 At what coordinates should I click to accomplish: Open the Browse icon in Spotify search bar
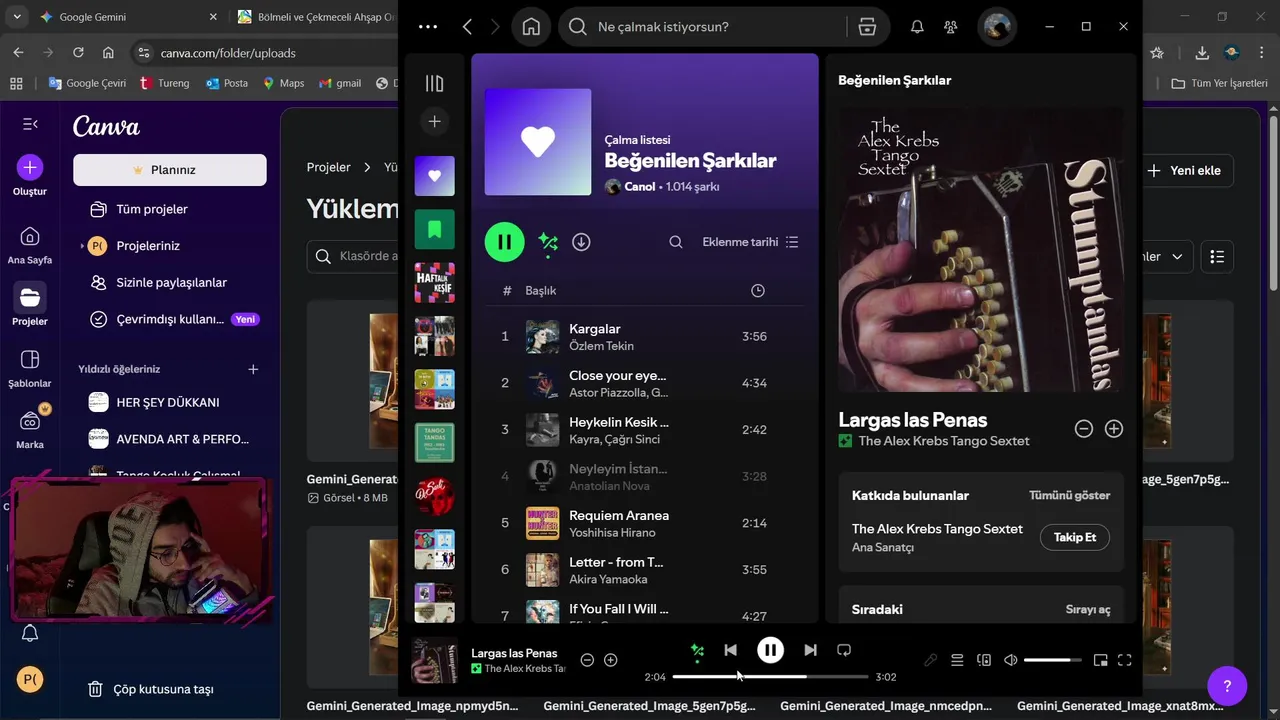867,27
